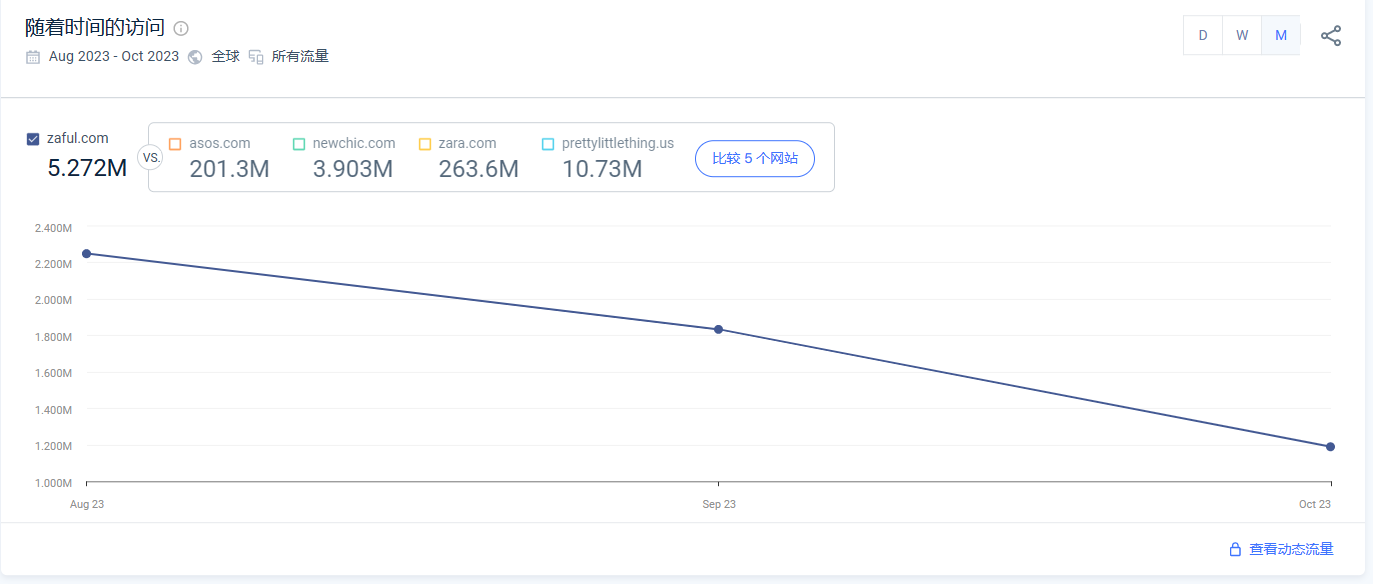Screen dimensions: 1373x584
Task: Switch to weekly view W
Action: coord(1242,35)
